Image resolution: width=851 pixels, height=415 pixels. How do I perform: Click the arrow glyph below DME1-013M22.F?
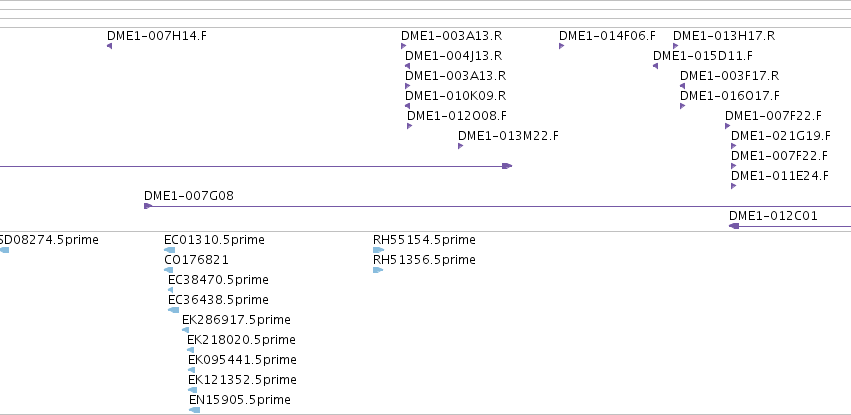(x=461, y=146)
